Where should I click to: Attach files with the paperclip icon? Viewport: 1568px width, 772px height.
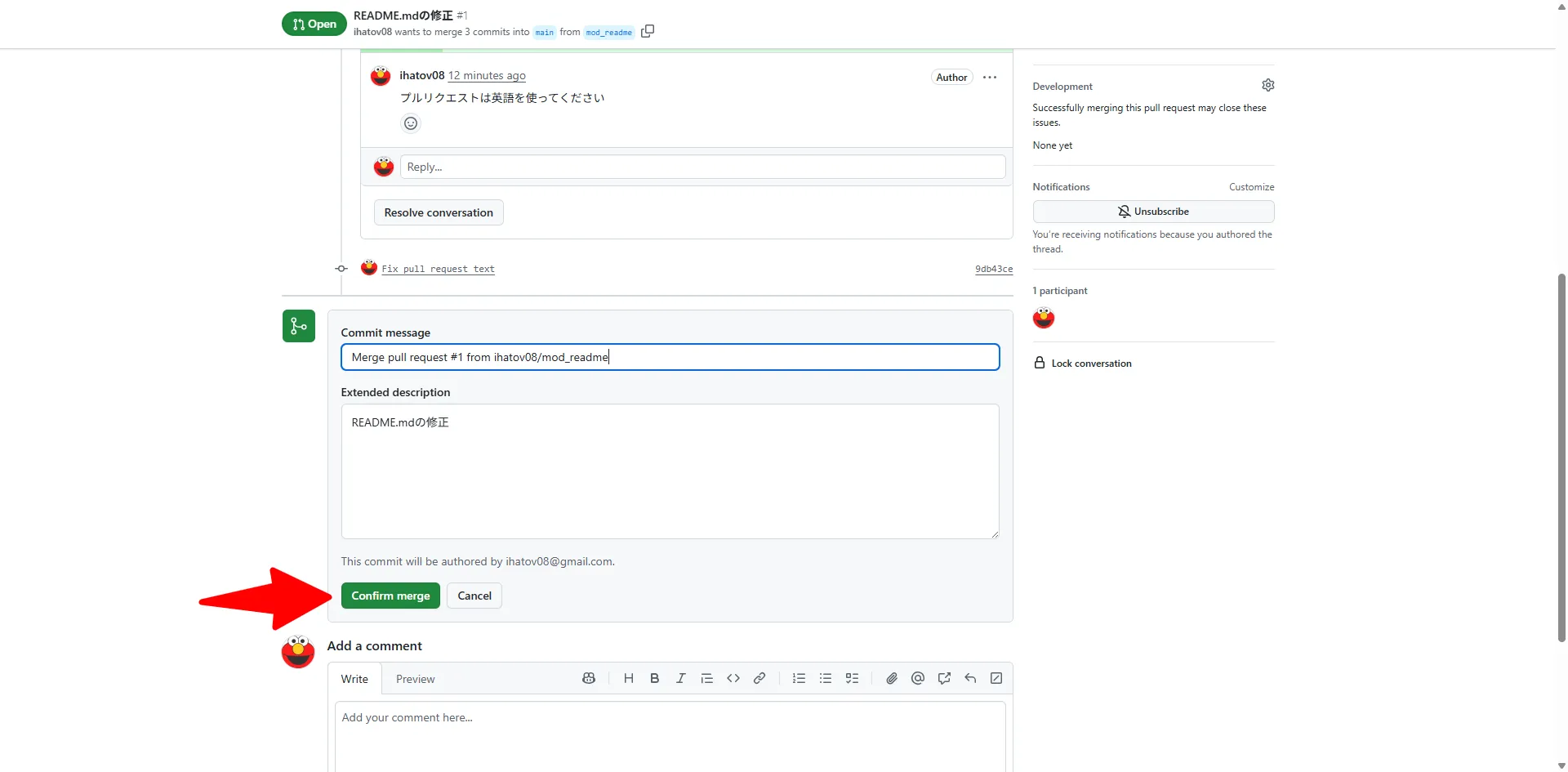point(892,678)
